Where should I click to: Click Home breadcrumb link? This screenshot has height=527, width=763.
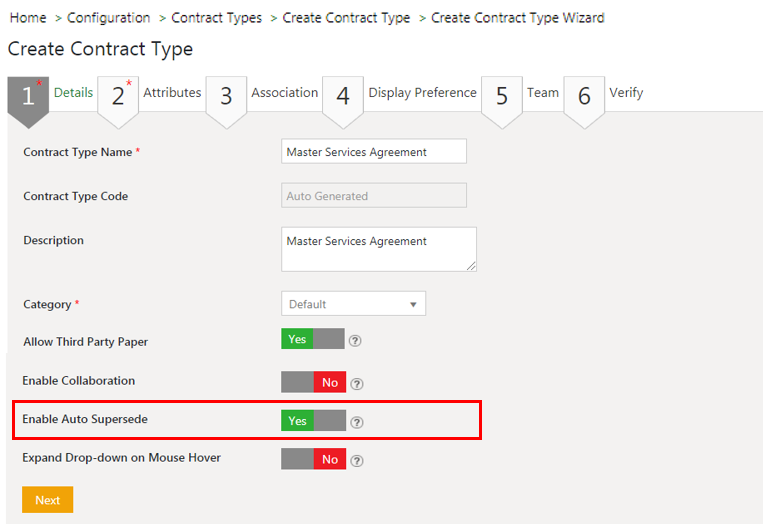[x=28, y=18]
